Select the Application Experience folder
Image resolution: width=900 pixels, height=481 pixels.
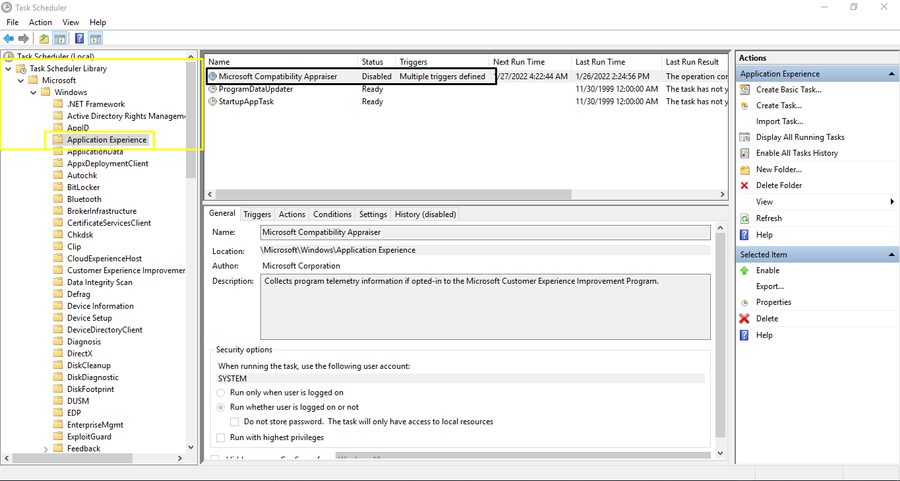point(107,140)
